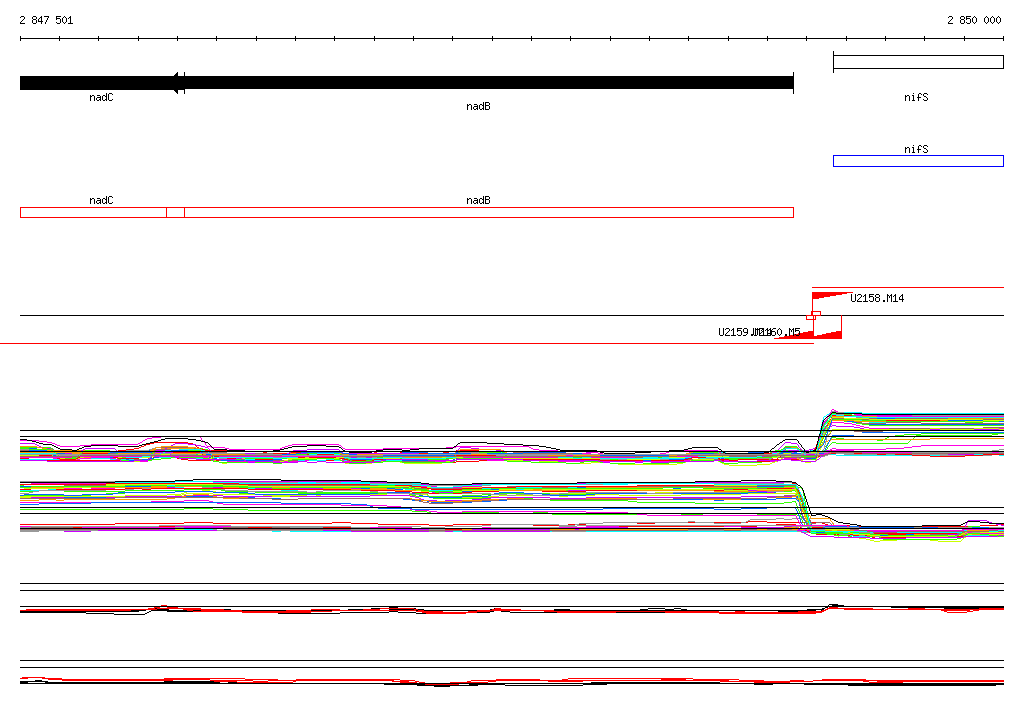
Task: Click the nadC label above the red box
Action: coord(101,201)
